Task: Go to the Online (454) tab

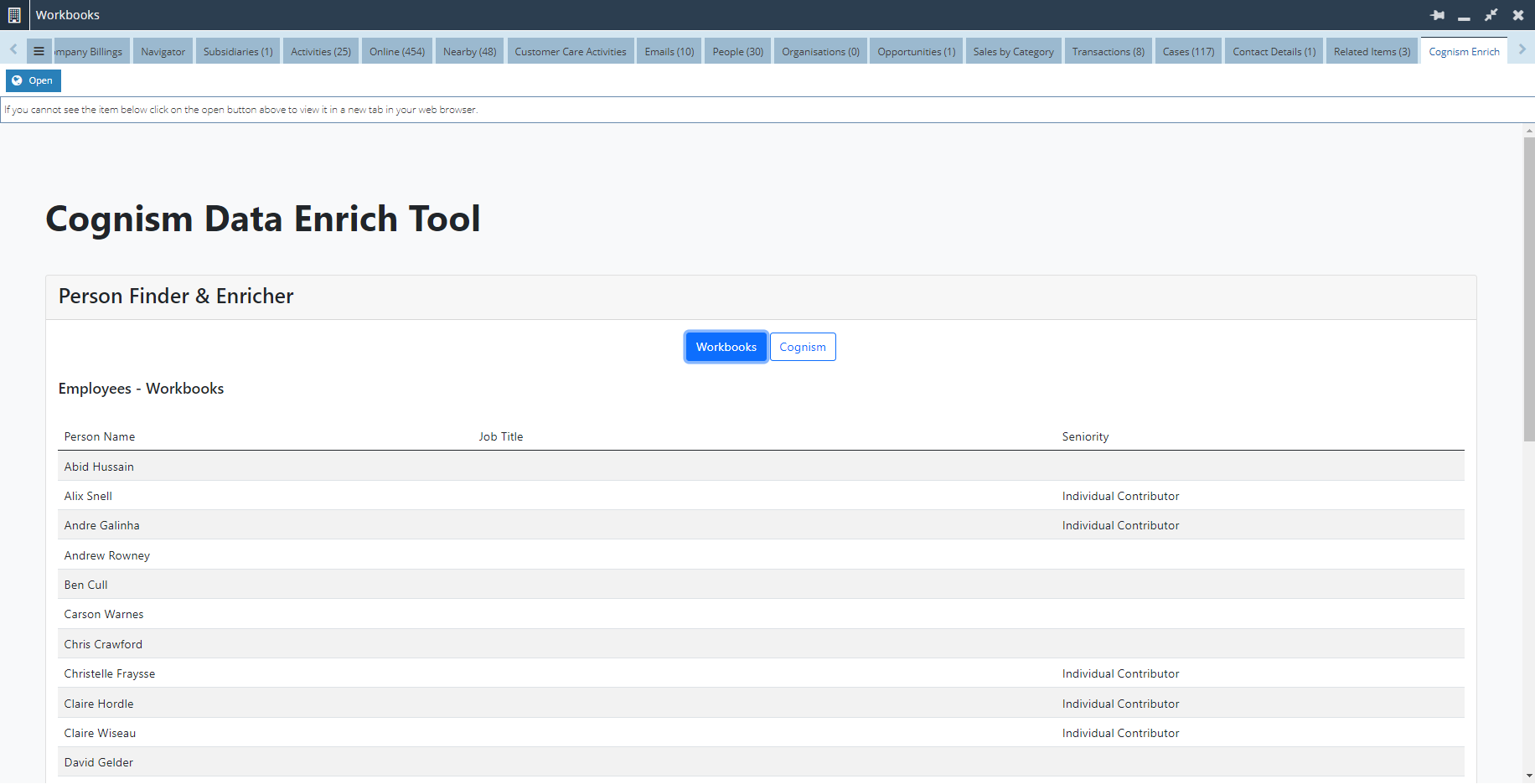Action: point(397,51)
